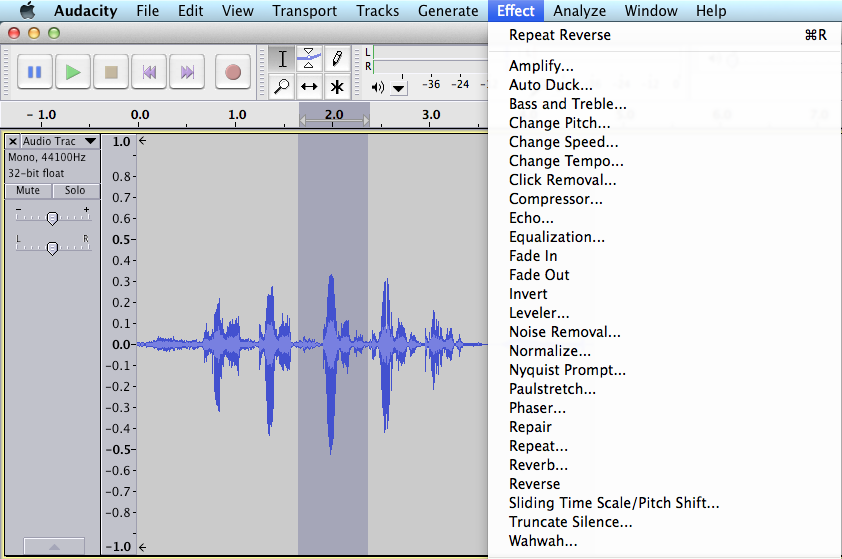The height and width of the screenshot is (559, 842).
Task: Choose the Phaser... effect
Action: pos(665,408)
